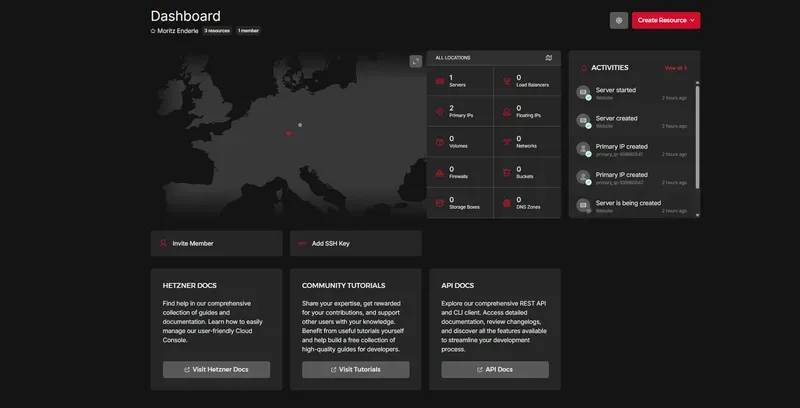
Task: Click the Hetzner Docs heading
Action: point(190,286)
